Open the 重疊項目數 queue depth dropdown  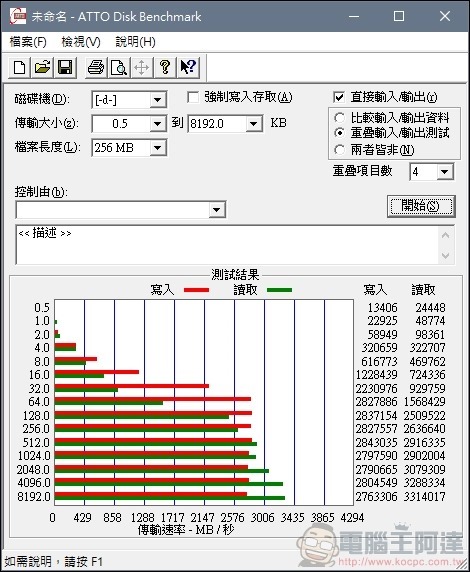[x=445, y=172]
